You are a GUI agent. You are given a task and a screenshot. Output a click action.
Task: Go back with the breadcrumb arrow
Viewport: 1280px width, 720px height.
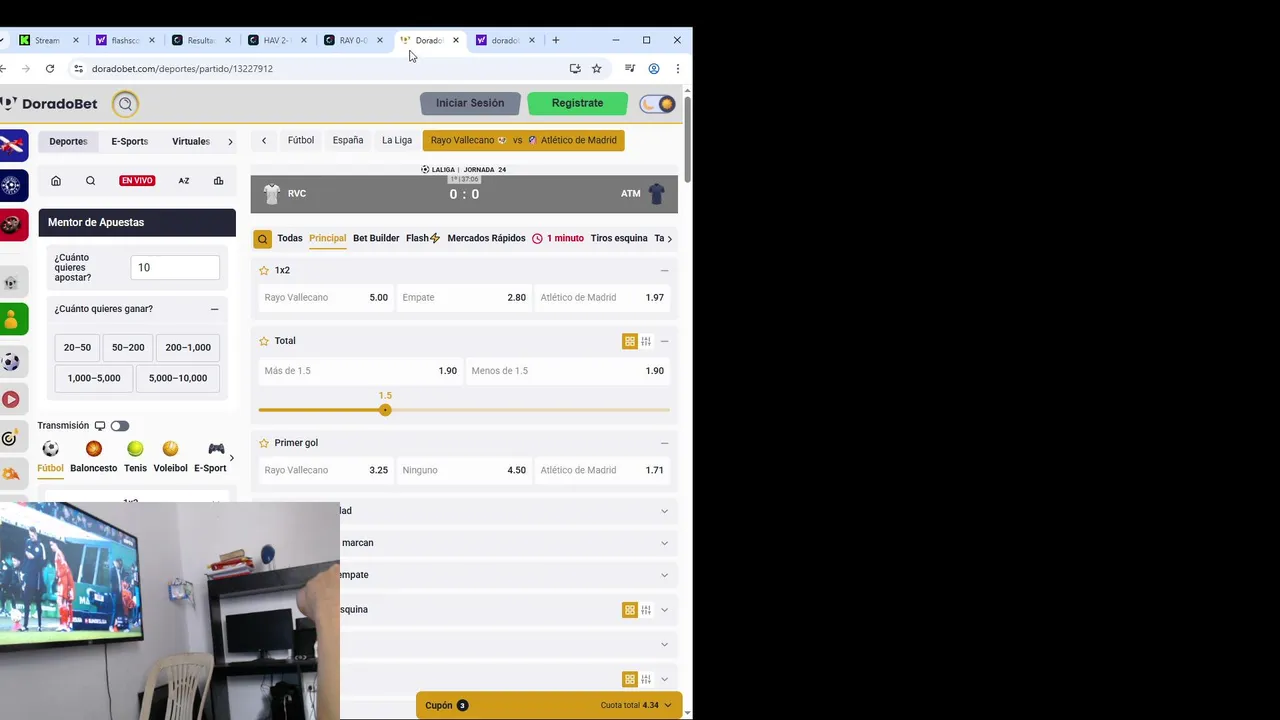click(x=264, y=141)
